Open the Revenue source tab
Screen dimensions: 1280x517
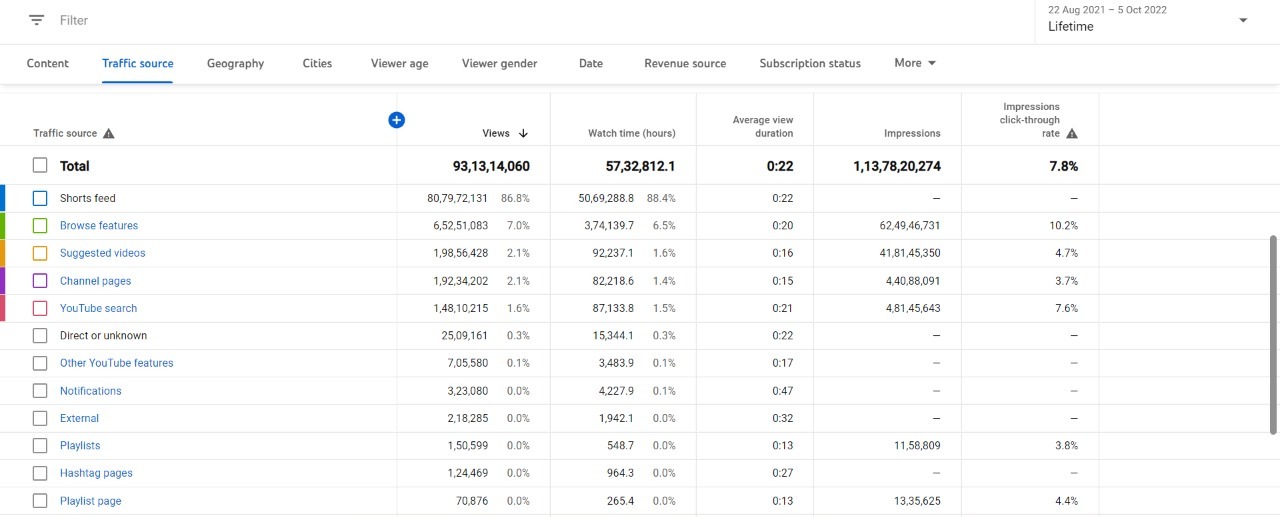685,63
